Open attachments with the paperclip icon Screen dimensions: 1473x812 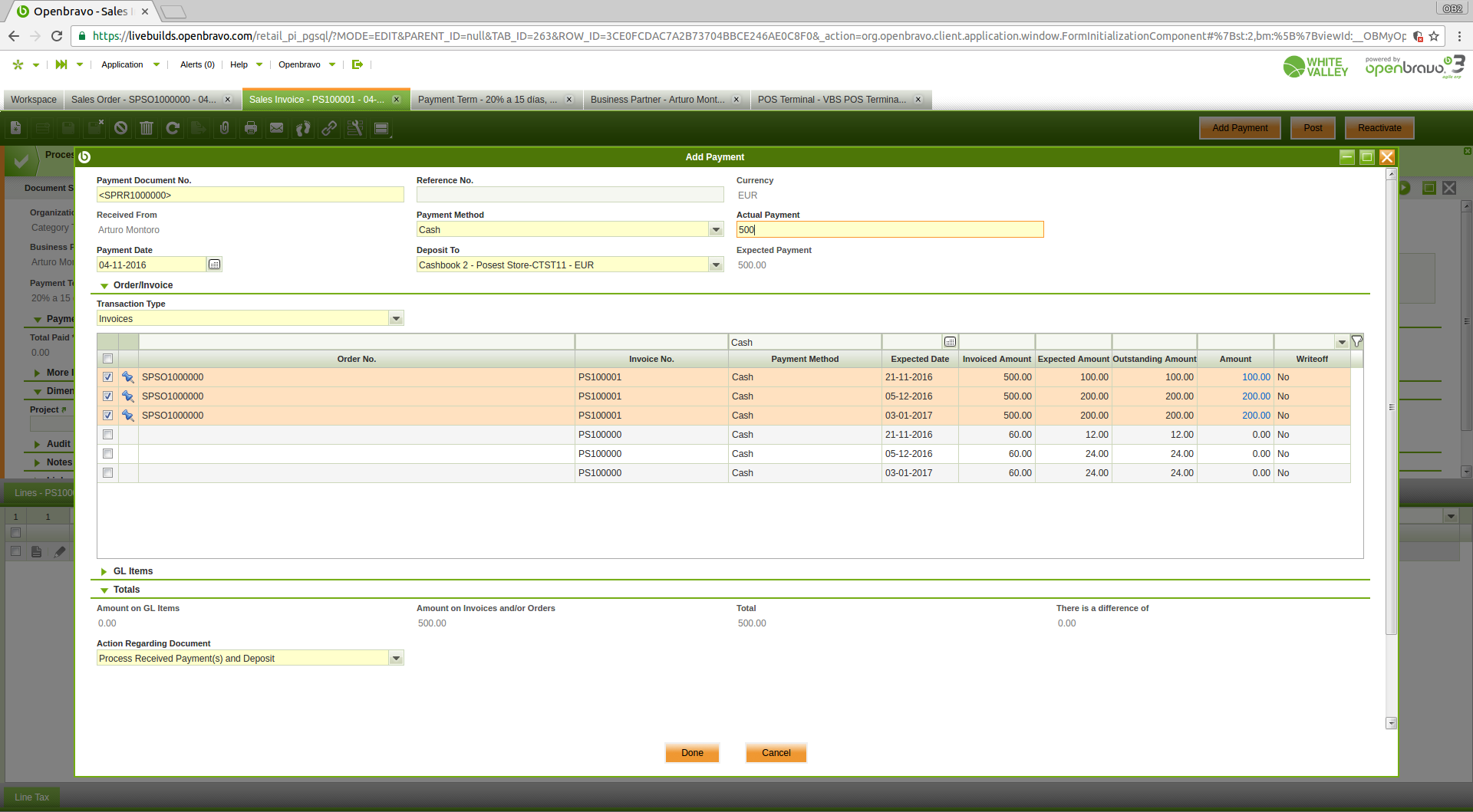coord(224,128)
